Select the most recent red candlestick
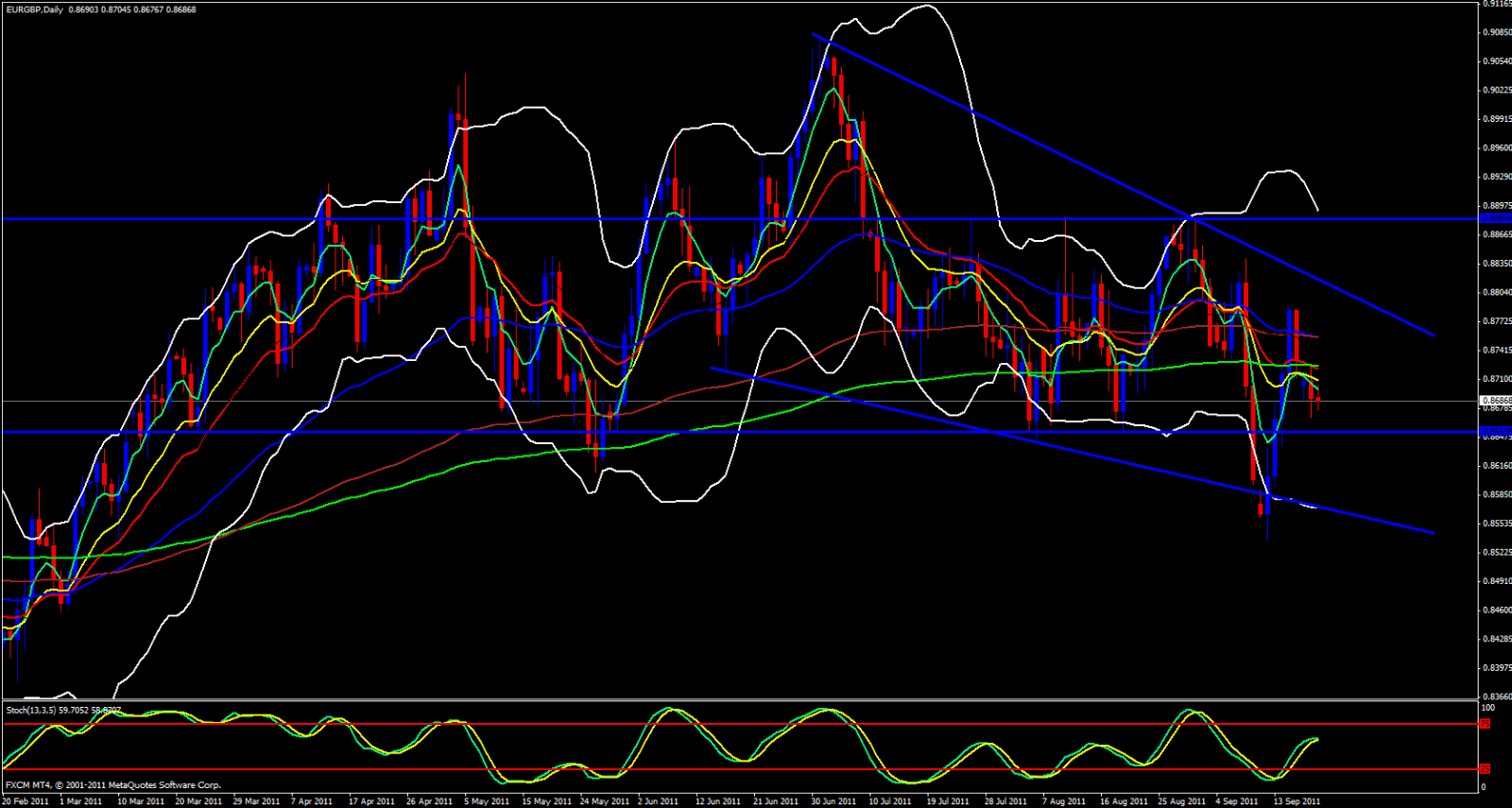This screenshot has height=808, width=1512. [1317, 401]
